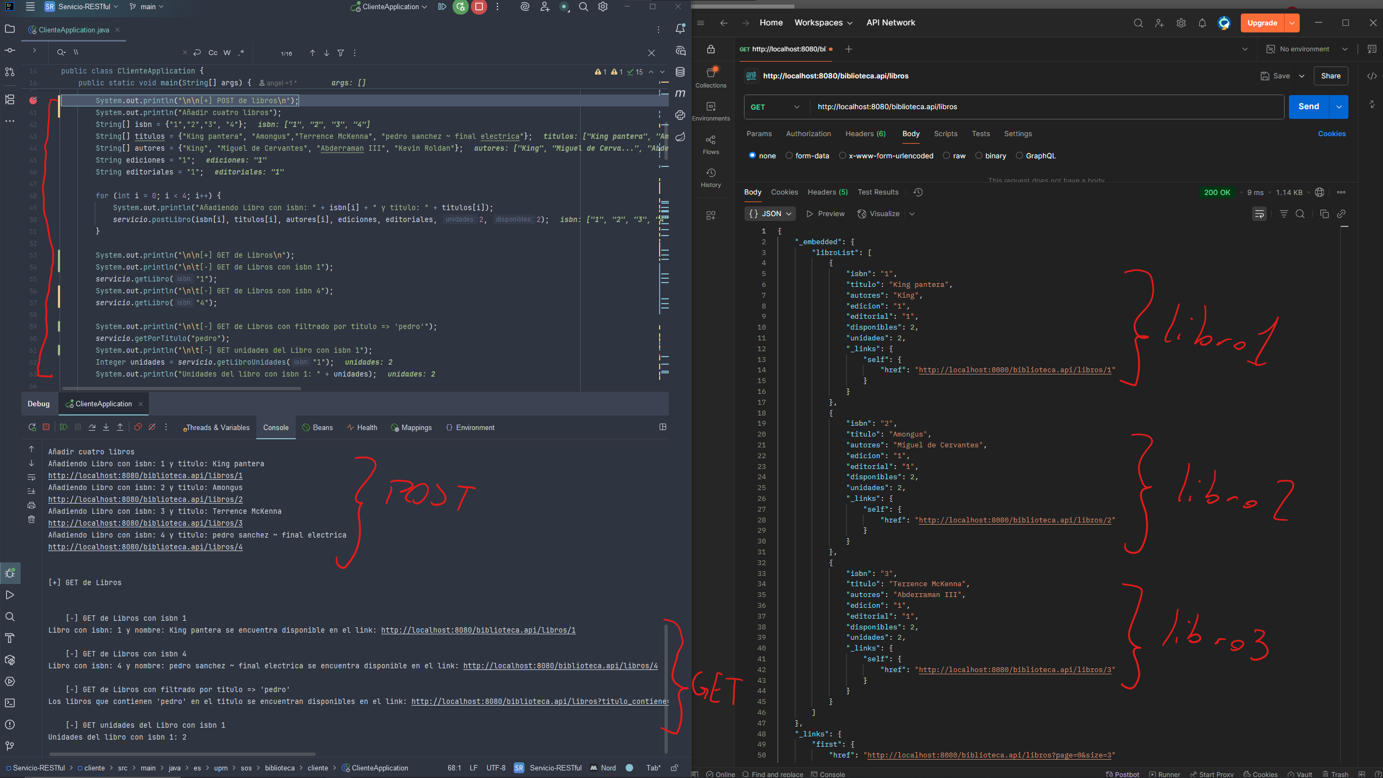Open Flows in Postman sidebar
The height and width of the screenshot is (778, 1383).
711,144
